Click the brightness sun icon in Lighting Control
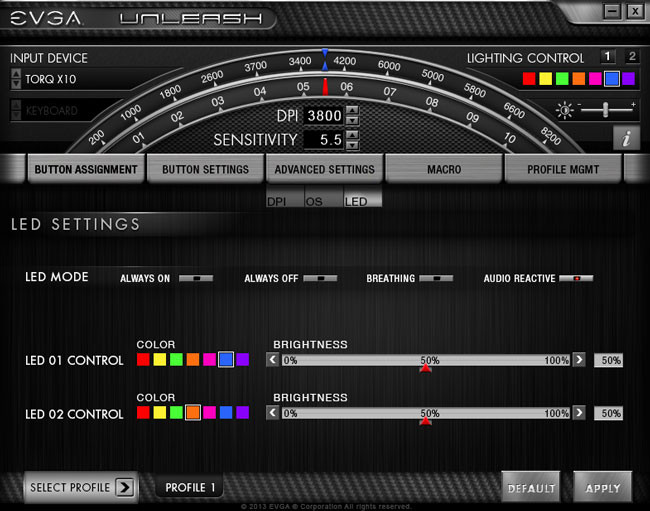The height and width of the screenshot is (511, 650). pyautogui.click(x=565, y=109)
